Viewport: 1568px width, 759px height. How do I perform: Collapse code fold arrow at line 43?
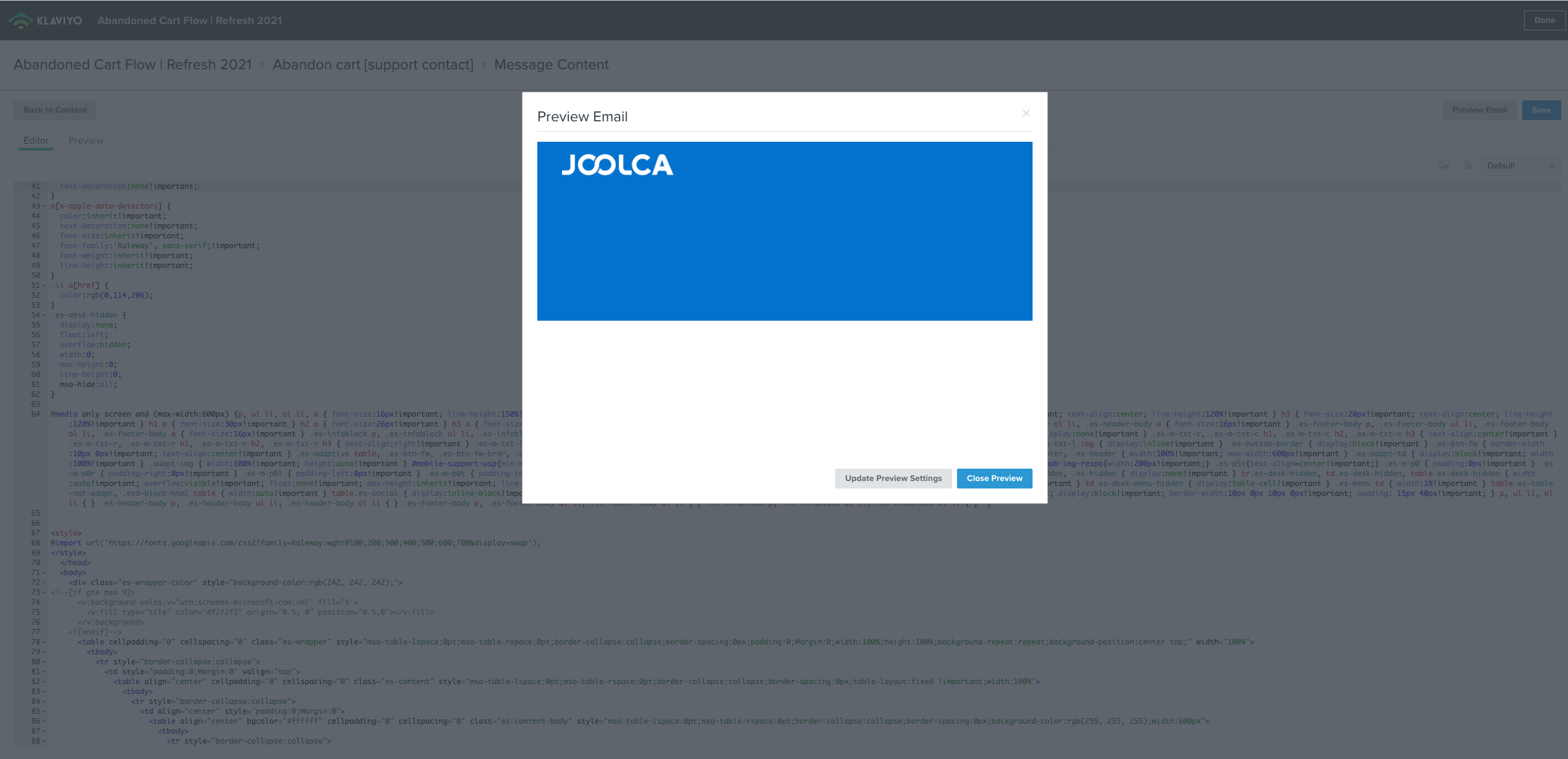(x=44, y=206)
